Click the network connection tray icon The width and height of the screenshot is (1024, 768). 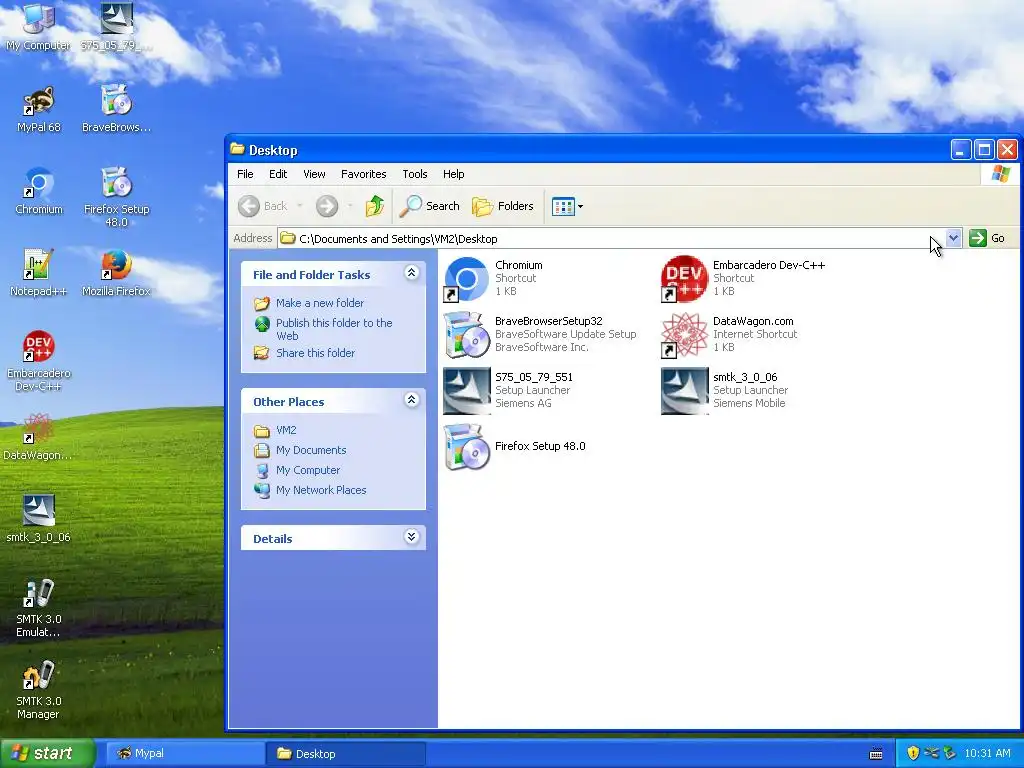[931, 754]
